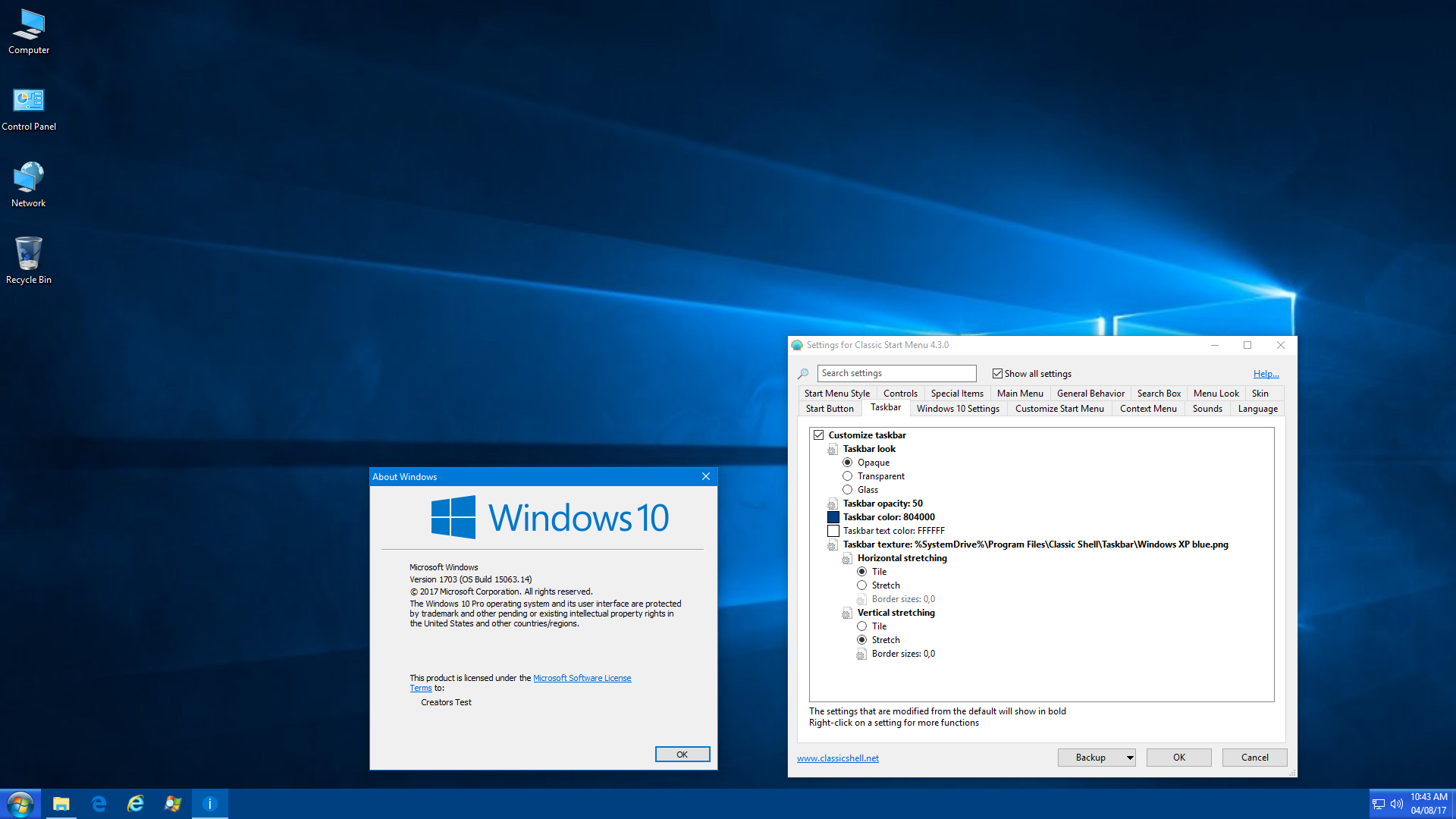
Task: Click OK in the About Windows dialog
Action: point(682,755)
